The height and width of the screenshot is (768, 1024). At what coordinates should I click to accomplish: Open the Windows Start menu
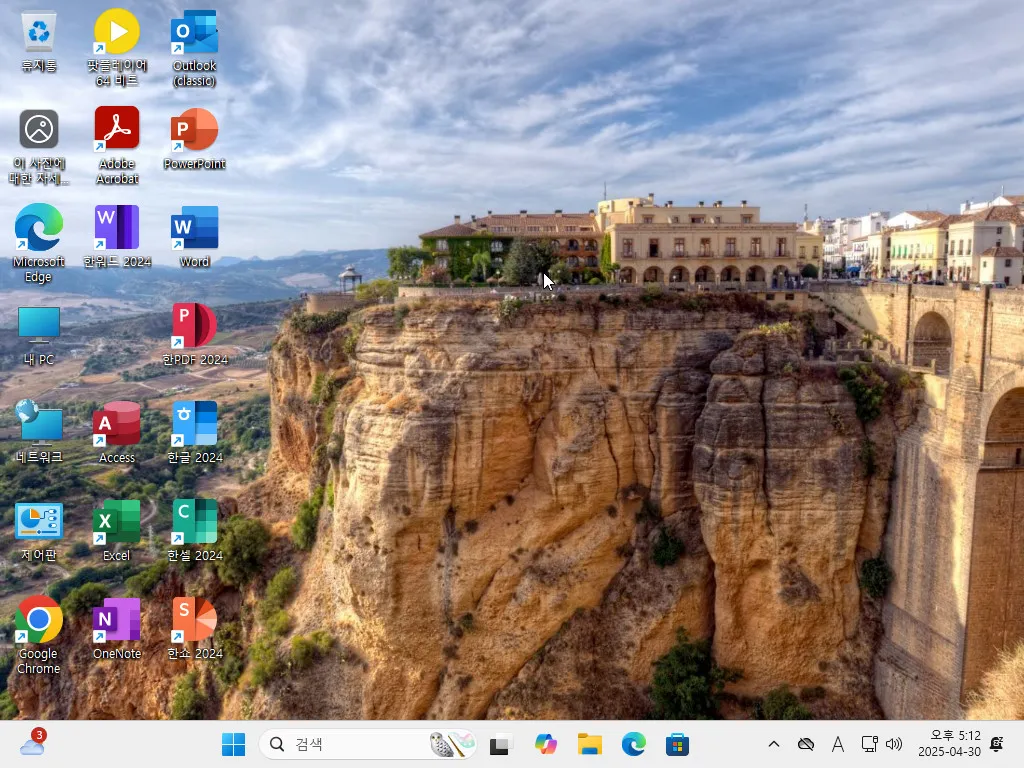tap(233, 745)
